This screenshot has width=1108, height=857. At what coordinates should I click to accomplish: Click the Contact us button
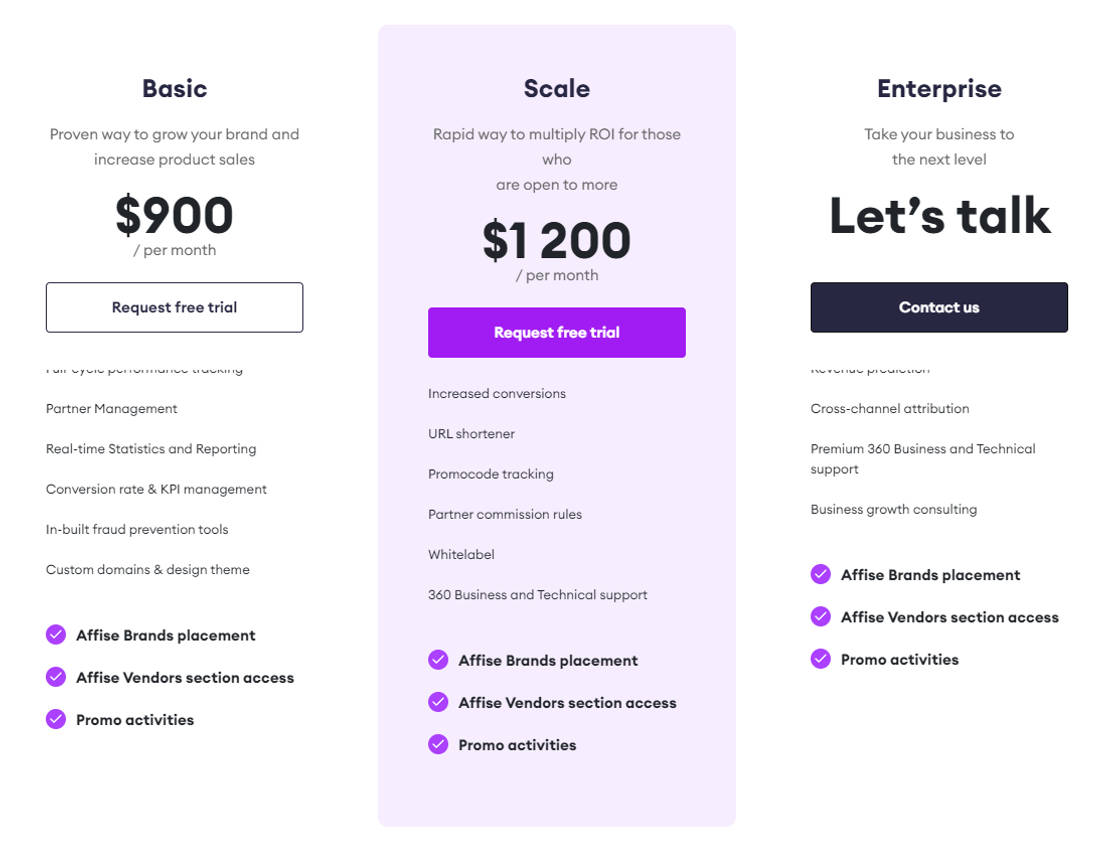939,307
